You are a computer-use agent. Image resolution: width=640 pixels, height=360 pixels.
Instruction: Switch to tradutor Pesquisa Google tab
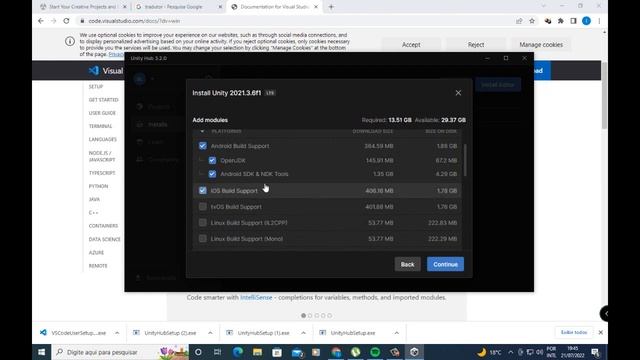pos(179,7)
